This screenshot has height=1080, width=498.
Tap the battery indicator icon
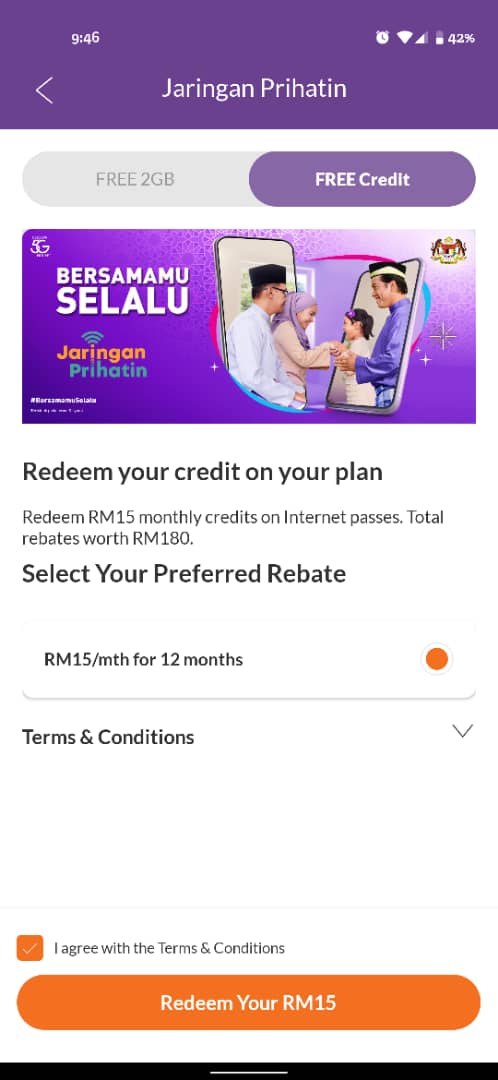439,39
